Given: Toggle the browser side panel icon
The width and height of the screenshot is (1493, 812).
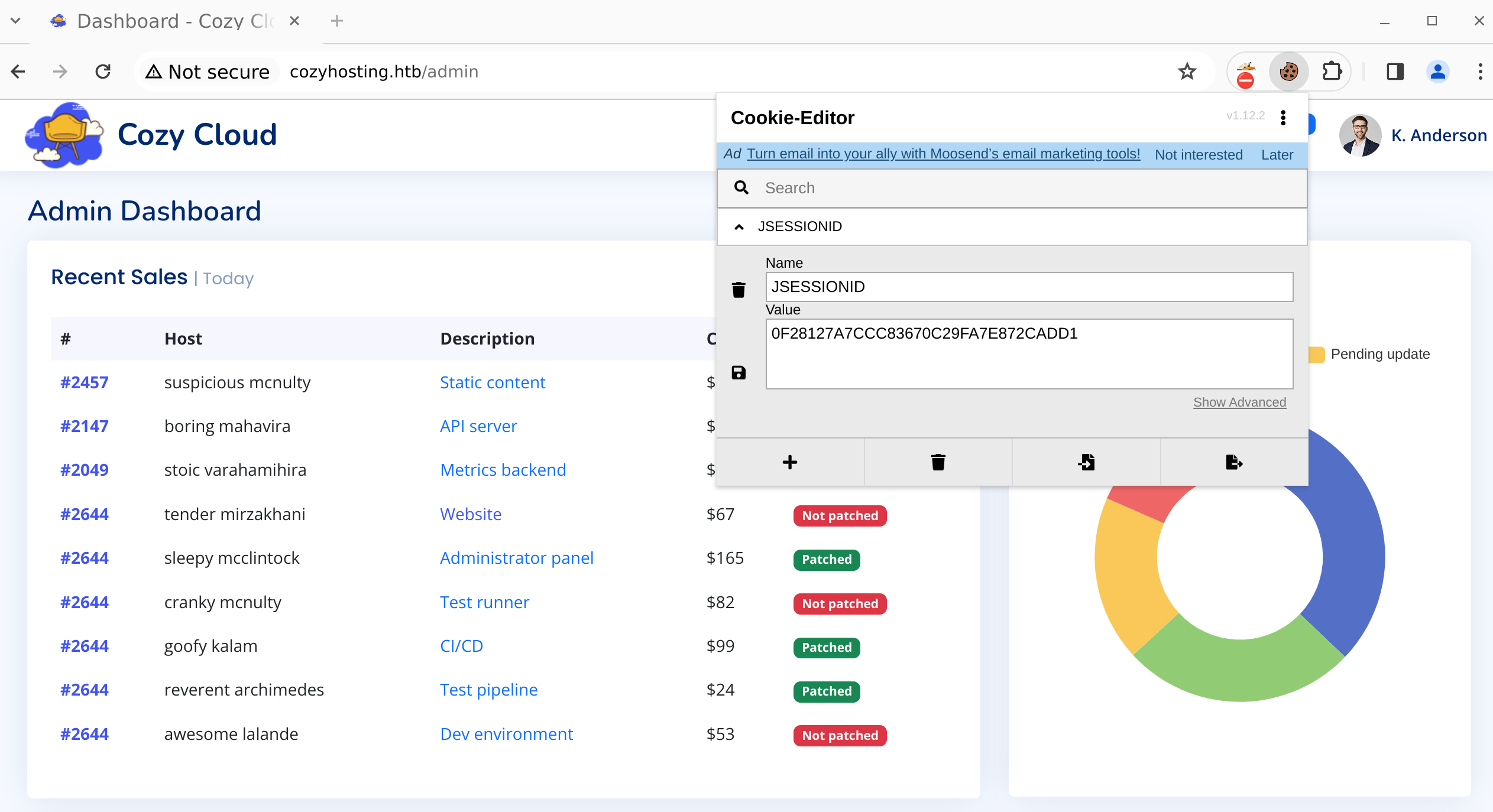Looking at the screenshot, I should click(x=1395, y=72).
